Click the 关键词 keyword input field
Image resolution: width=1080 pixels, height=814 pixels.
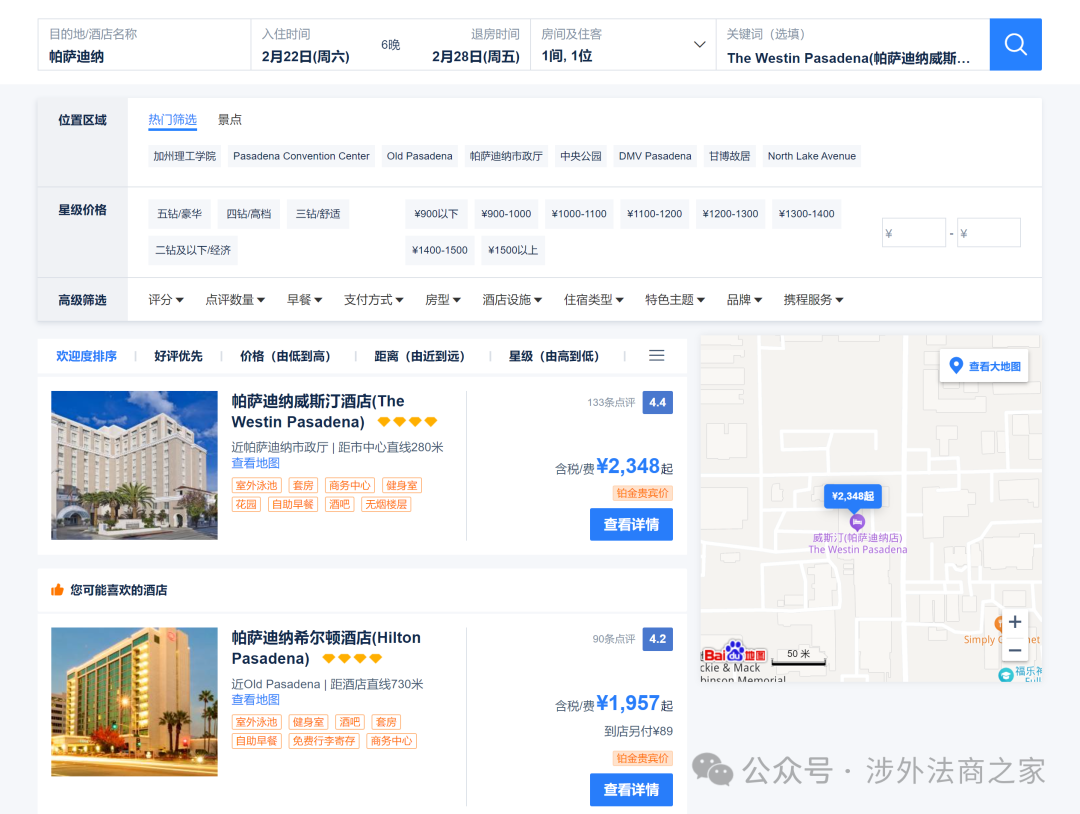point(853,45)
